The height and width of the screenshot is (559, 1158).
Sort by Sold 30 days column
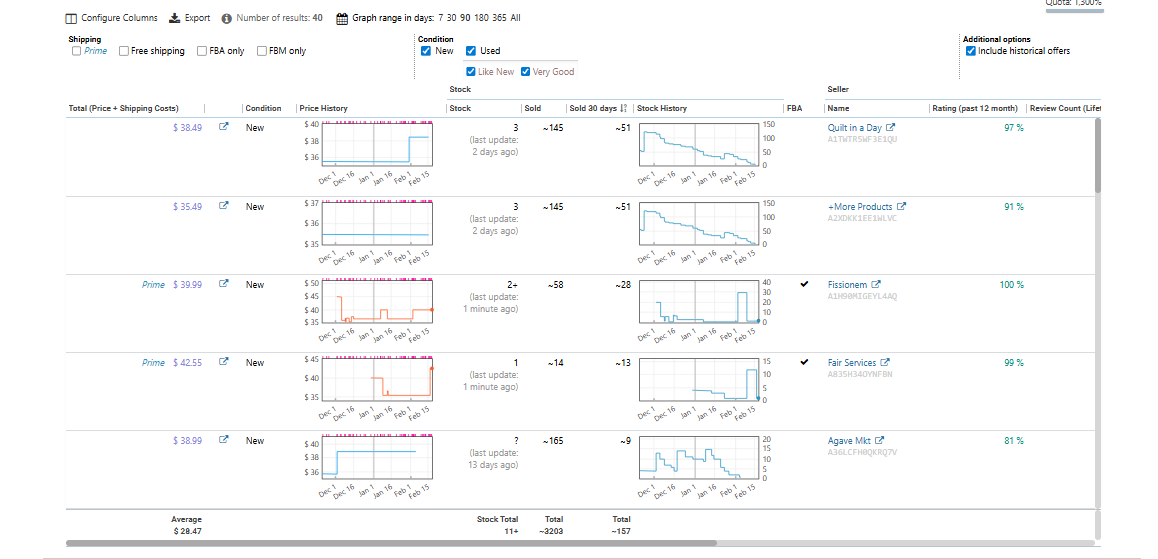[596, 108]
